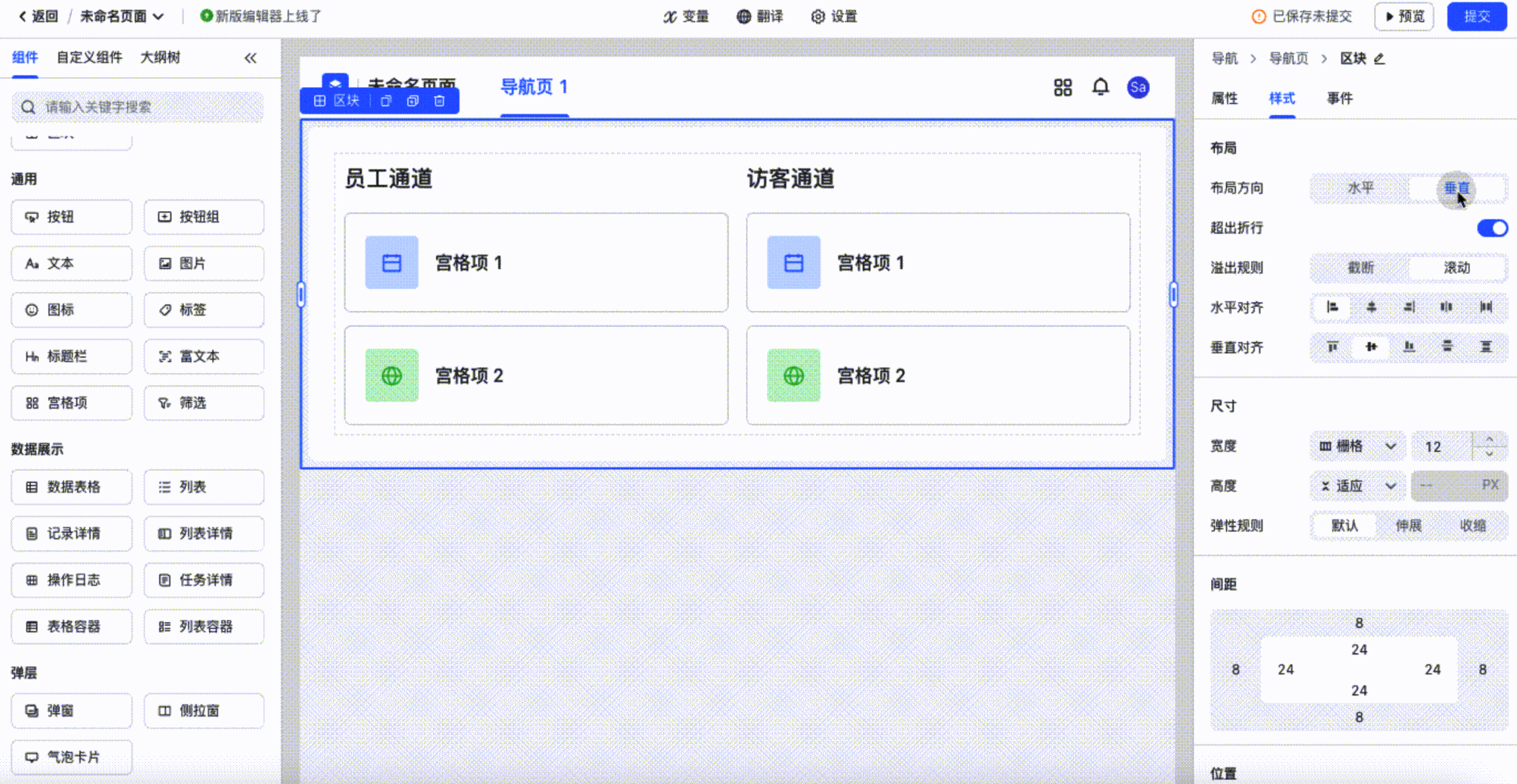Click the 按钮 component in palette

pos(71,217)
